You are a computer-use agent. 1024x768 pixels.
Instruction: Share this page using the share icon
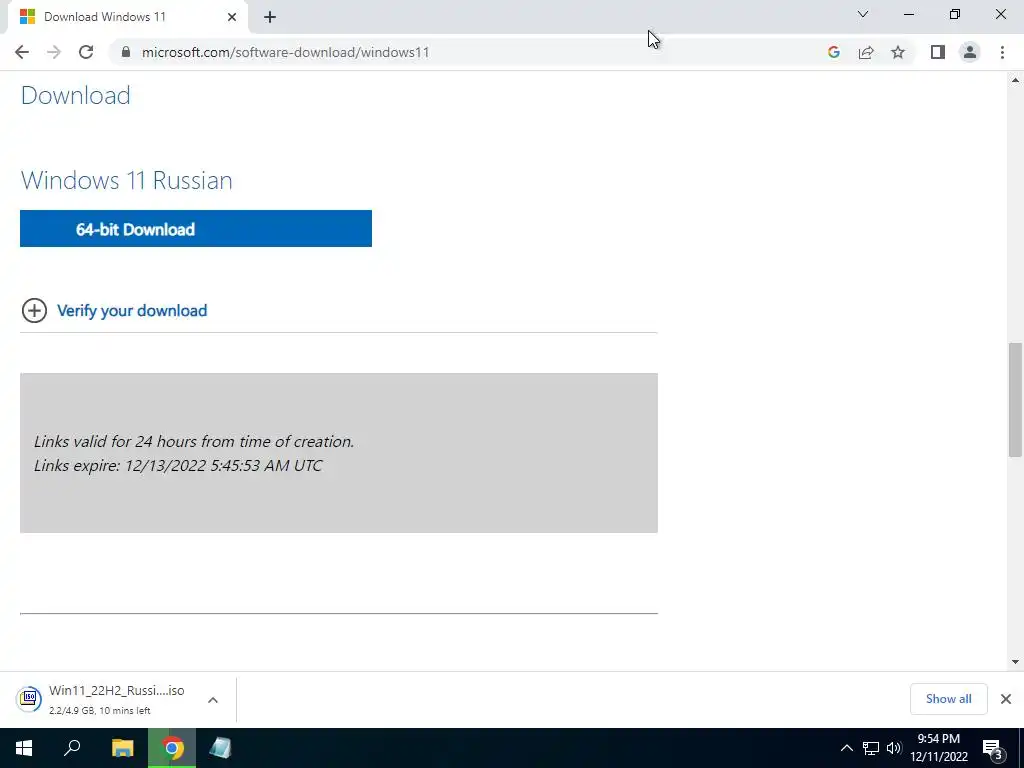pyautogui.click(x=866, y=52)
